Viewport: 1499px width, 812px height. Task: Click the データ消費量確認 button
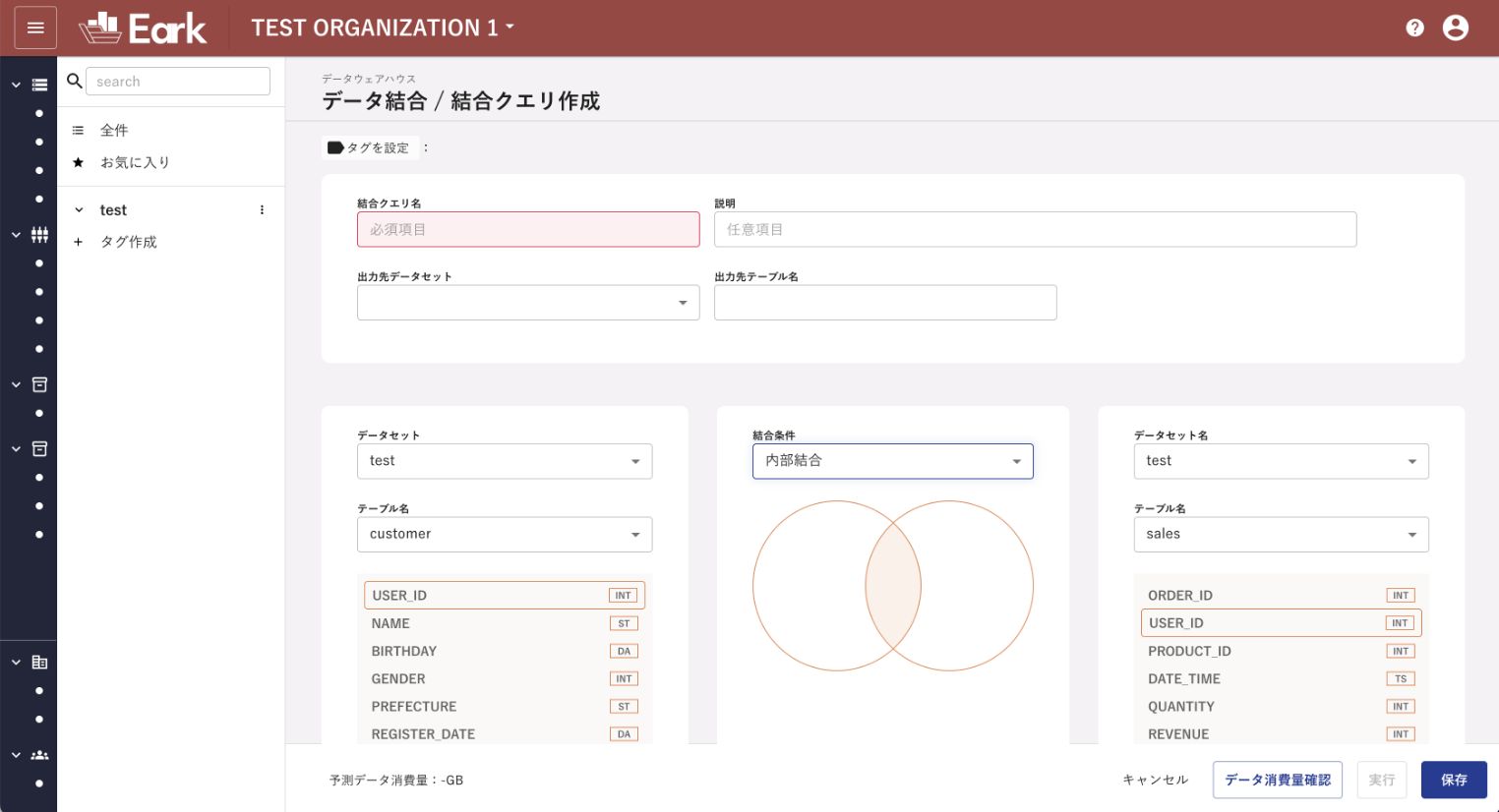tap(1278, 780)
